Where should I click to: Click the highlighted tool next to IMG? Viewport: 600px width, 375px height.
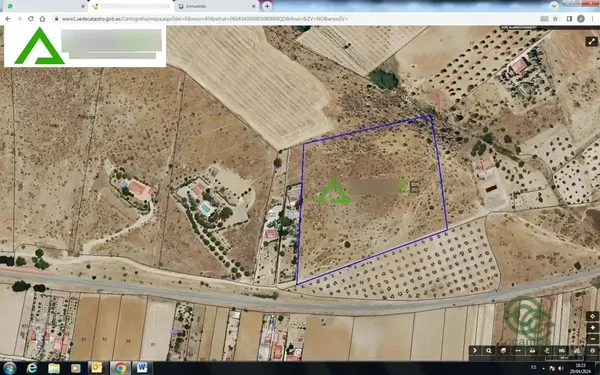click(577, 351)
